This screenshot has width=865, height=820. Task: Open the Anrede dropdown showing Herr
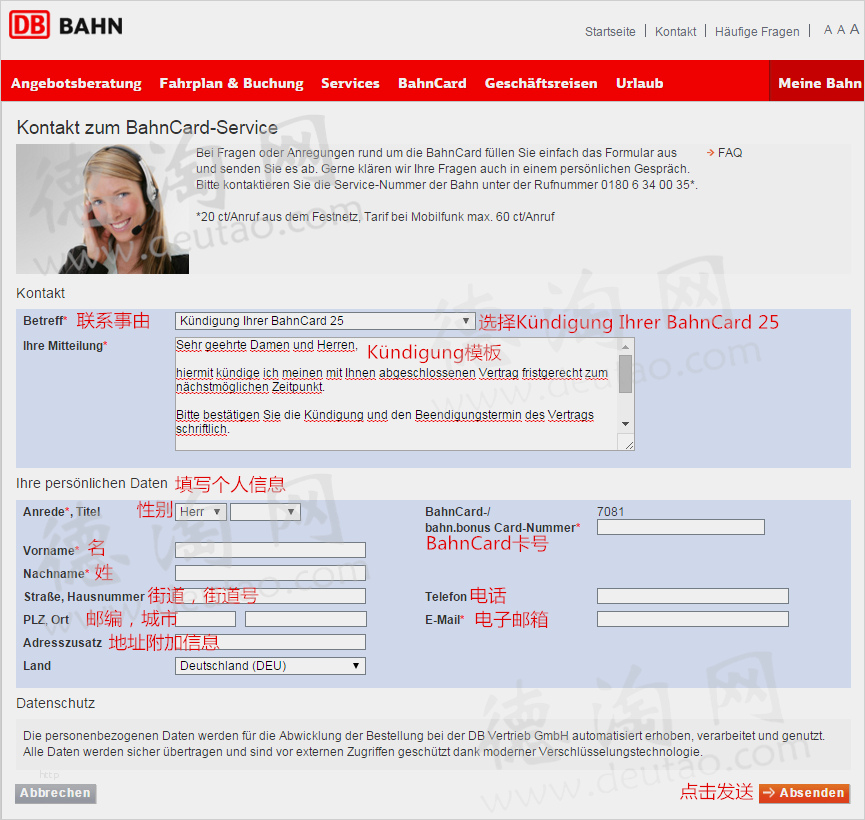tap(201, 512)
